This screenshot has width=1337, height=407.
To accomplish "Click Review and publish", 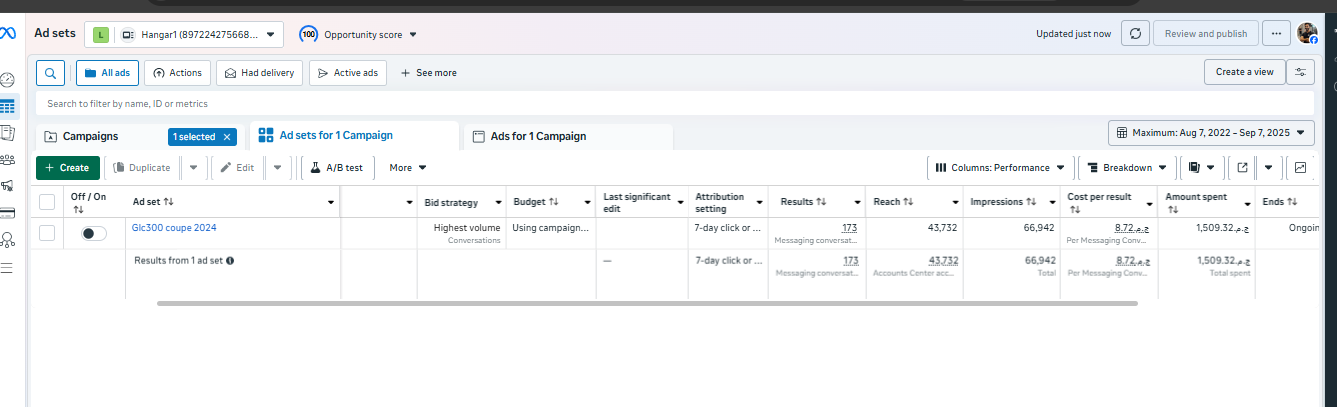I will tap(1205, 33).
